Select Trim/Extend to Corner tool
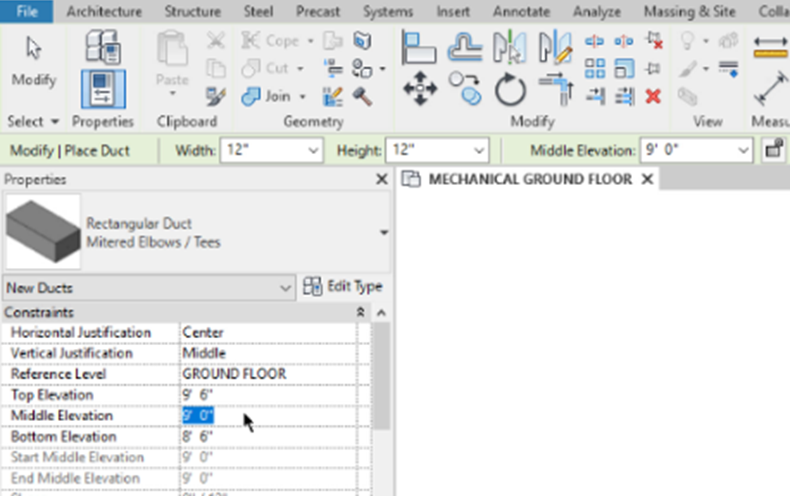The width and height of the screenshot is (790, 496). coord(556,89)
